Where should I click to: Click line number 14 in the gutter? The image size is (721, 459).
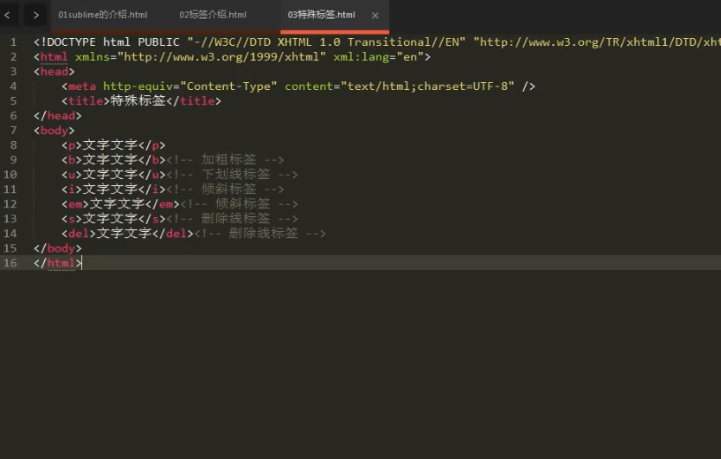(10, 234)
